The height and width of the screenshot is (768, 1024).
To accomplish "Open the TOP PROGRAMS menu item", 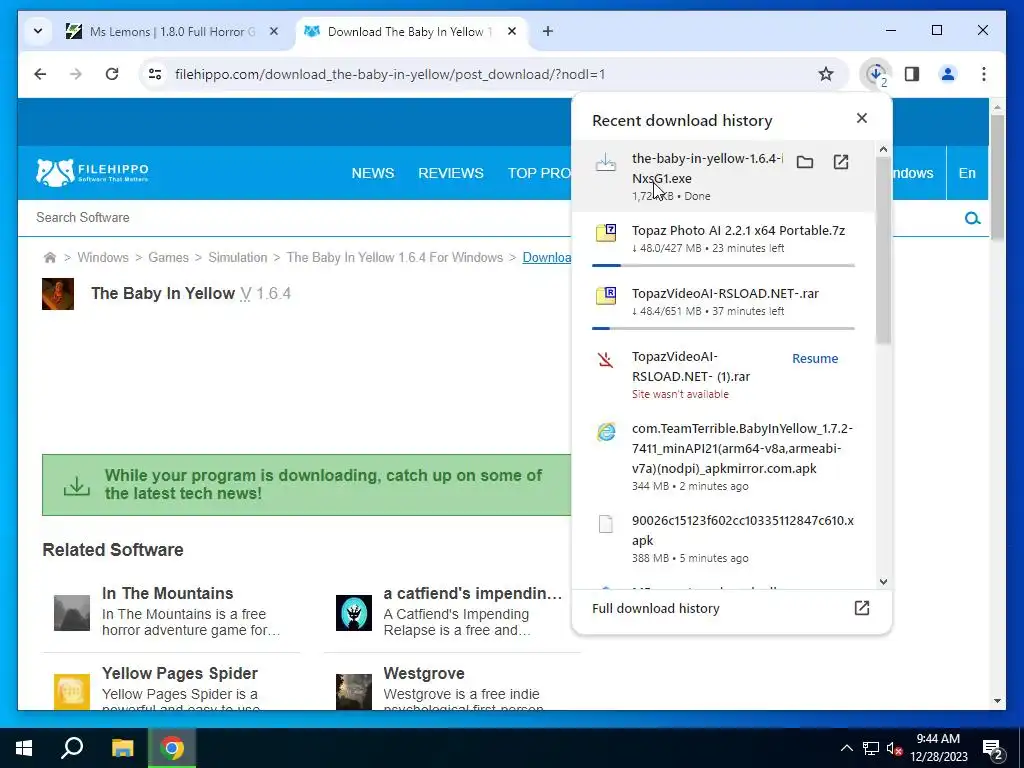I will click(x=539, y=173).
